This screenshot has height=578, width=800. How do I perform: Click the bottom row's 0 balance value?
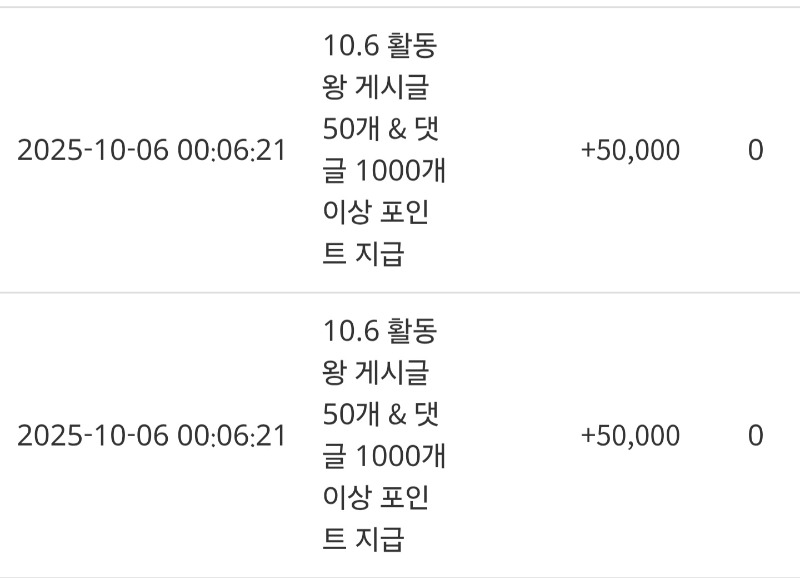tap(755, 436)
